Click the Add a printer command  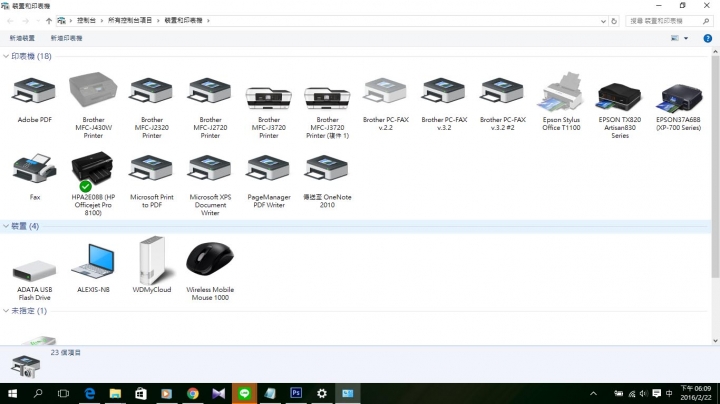pos(67,38)
